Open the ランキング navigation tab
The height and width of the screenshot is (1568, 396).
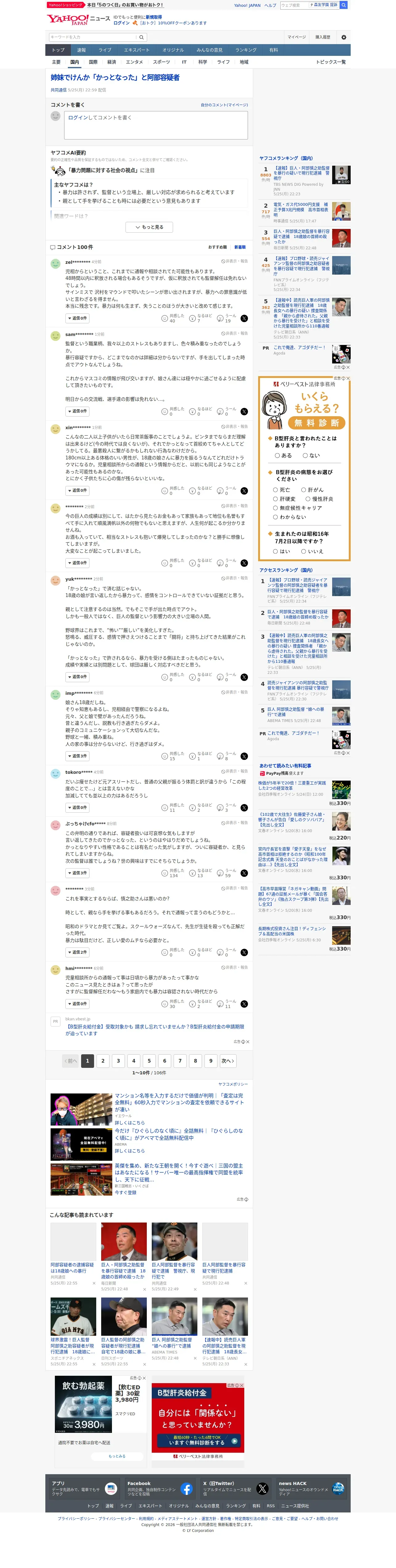point(246,50)
